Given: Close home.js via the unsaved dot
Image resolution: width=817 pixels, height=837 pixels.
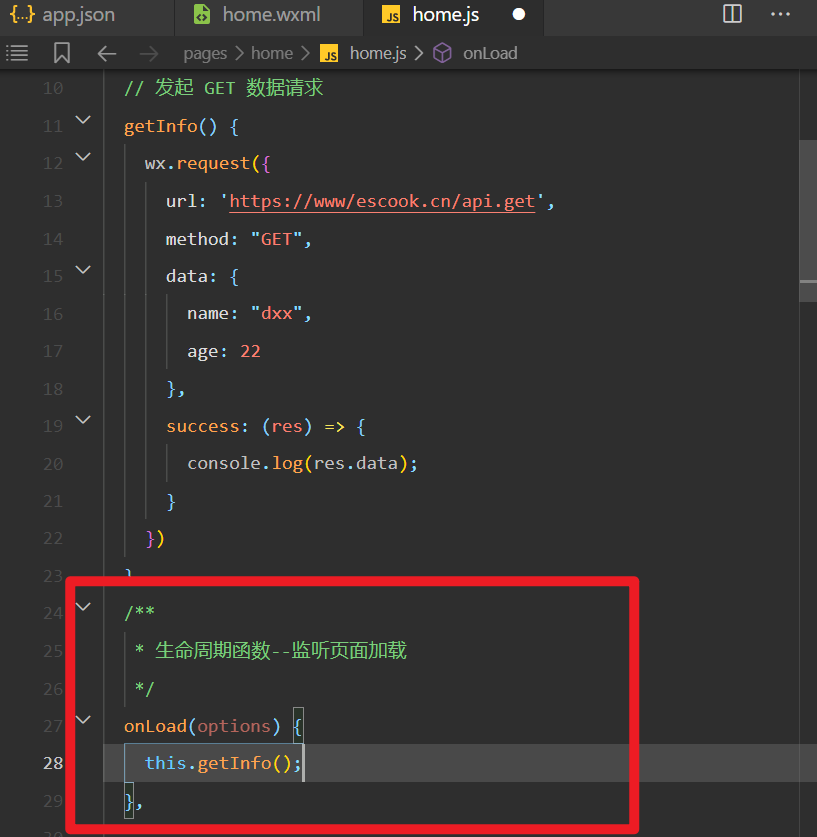Looking at the screenshot, I should (x=519, y=14).
